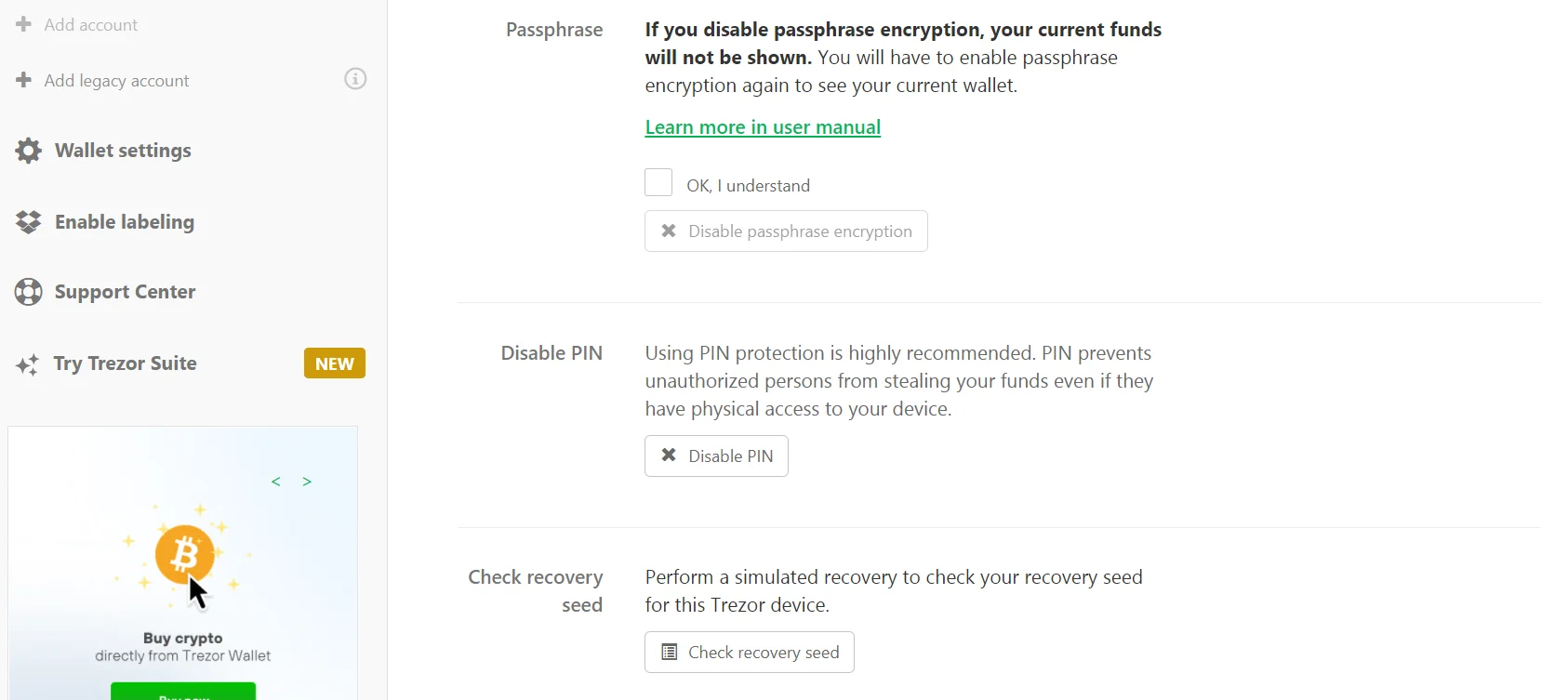This screenshot has width=1568, height=700.
Task: Click the Disable passphrase encryption button
Action: click(786, 231)
